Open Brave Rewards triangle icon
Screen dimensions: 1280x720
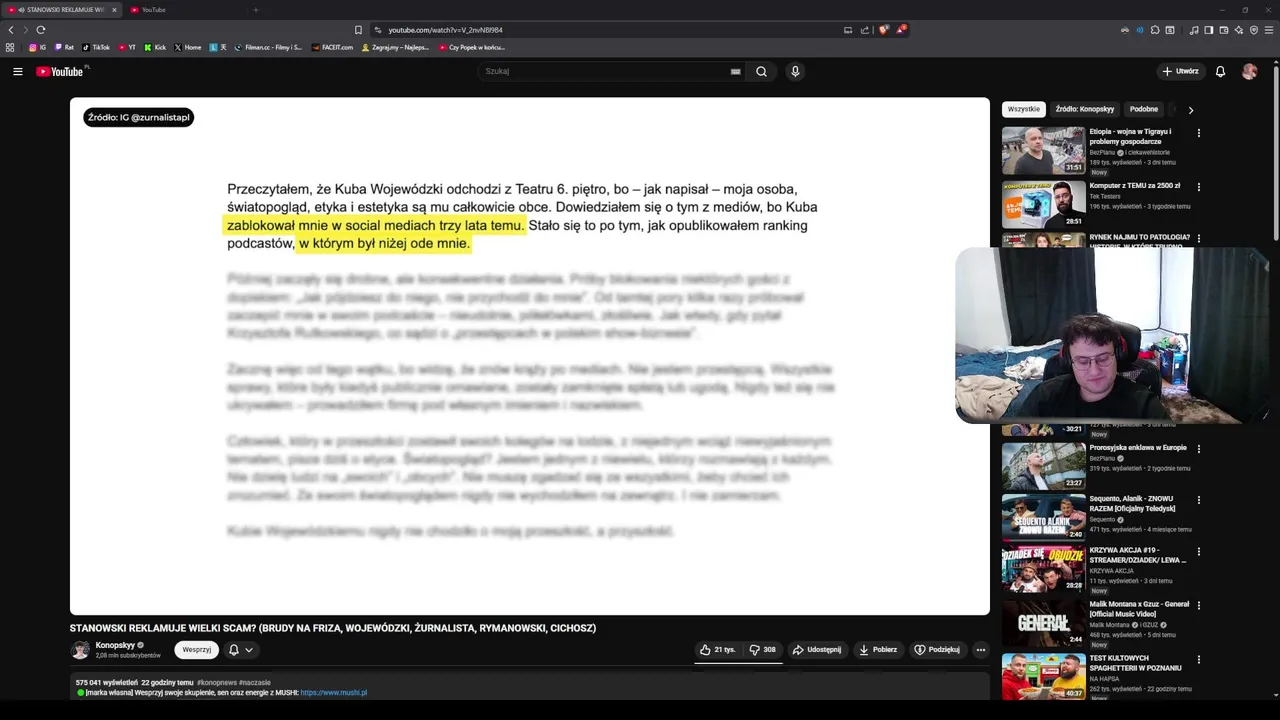[x=900, y=30]
